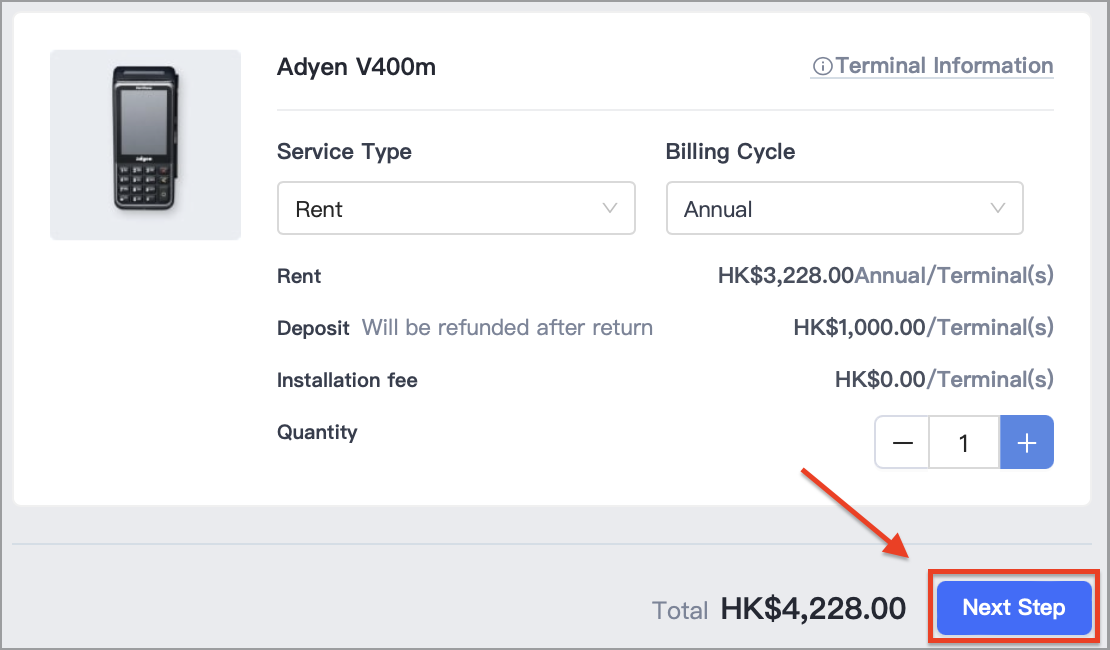
Task: Select the Adyen V400m product title
Action: point(356,67)
